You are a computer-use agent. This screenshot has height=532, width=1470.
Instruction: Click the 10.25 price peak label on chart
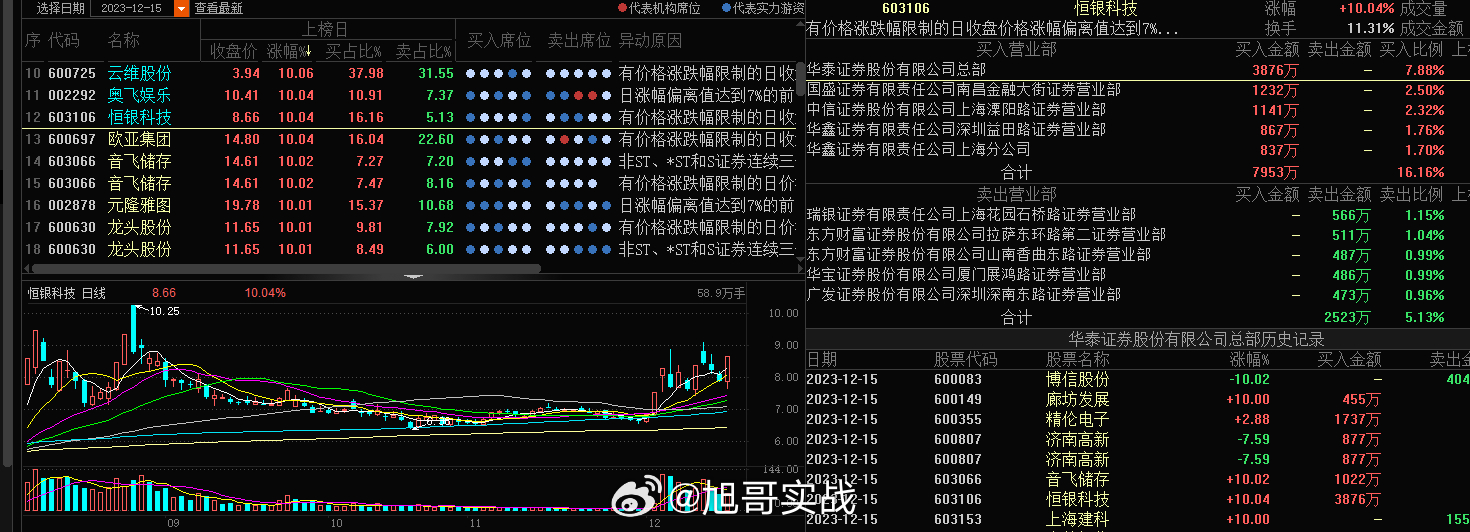(x=164, y=311)
